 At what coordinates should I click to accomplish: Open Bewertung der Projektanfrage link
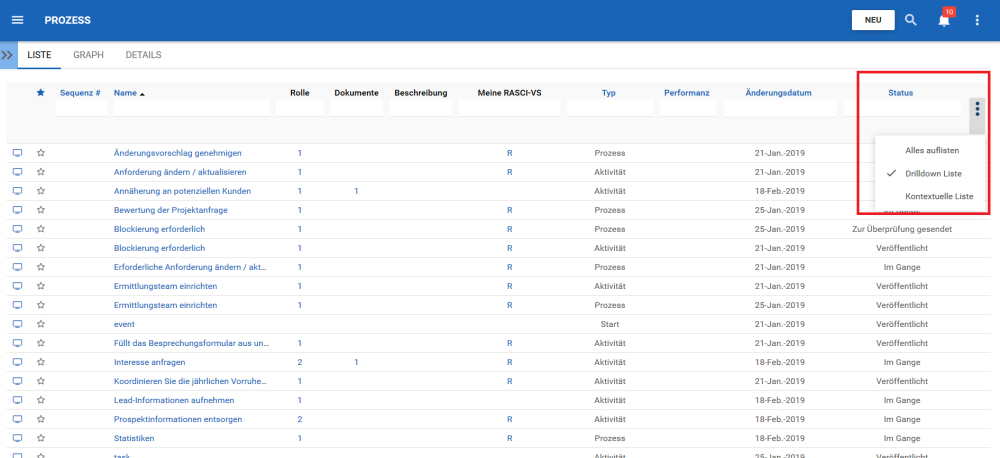pos(171,210)
